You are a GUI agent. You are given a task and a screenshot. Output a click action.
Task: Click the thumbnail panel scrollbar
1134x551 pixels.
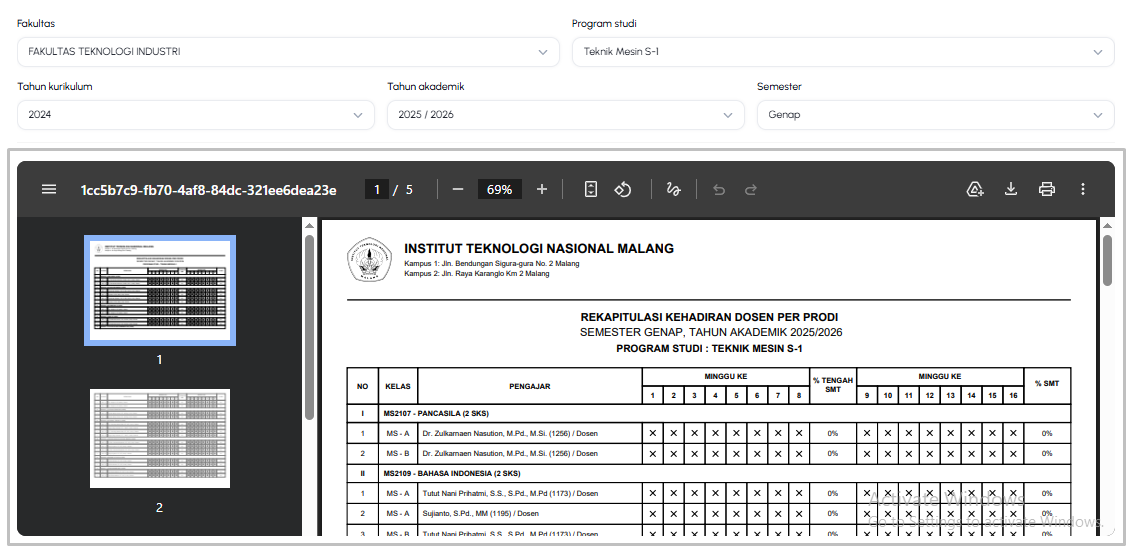(310, 326)
